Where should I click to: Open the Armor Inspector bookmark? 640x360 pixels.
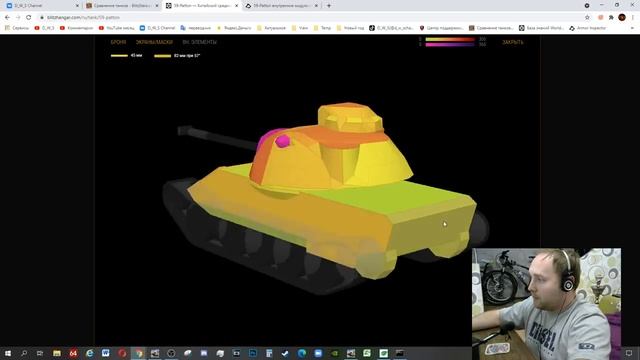[588, 28]
